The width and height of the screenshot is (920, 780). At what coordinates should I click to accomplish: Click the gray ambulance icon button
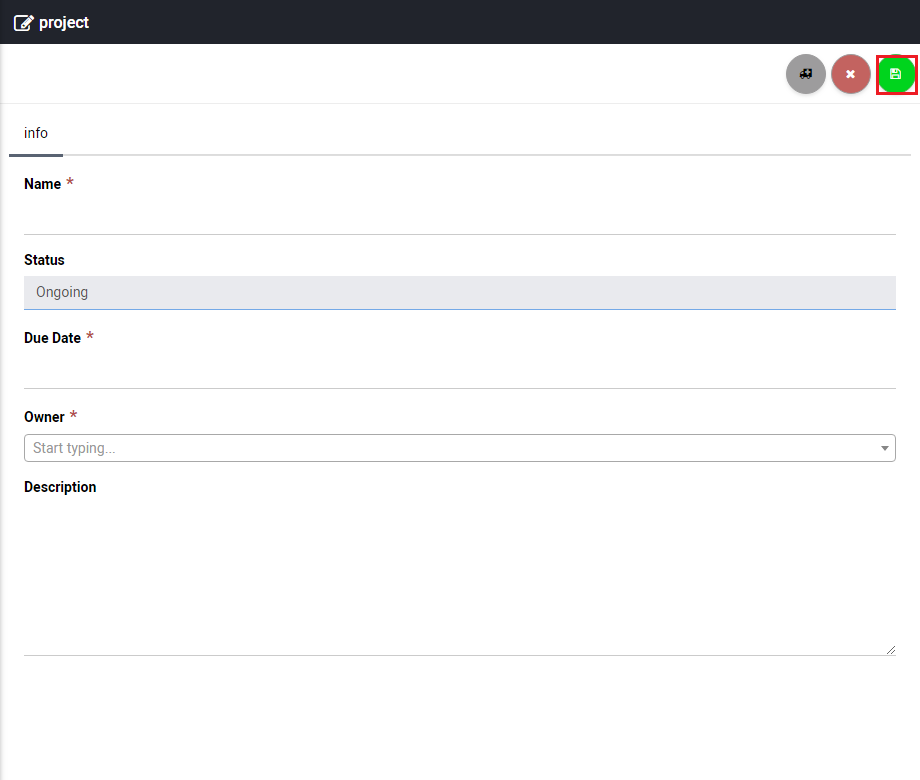[806, 74]
